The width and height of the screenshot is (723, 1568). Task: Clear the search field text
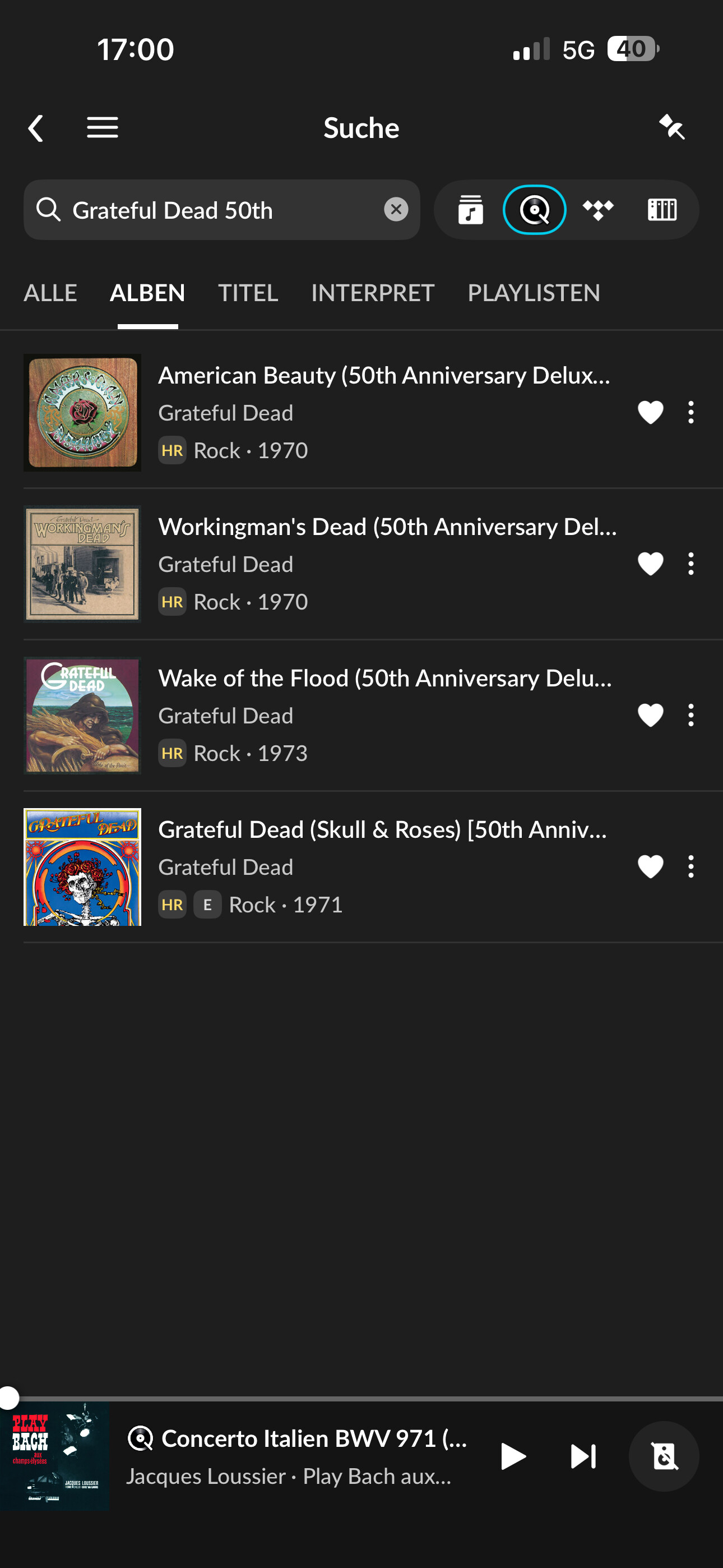(396, 209)
